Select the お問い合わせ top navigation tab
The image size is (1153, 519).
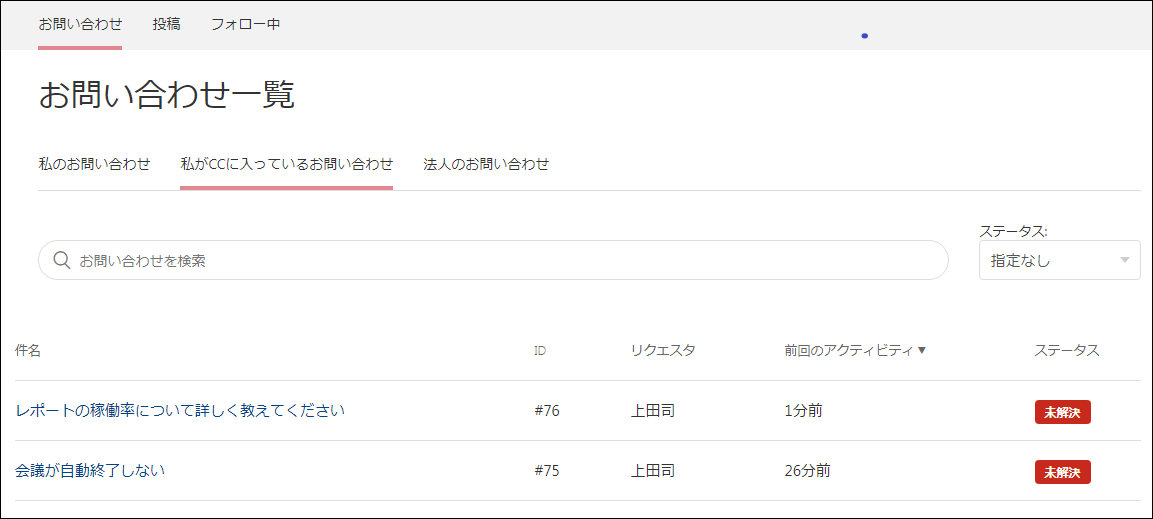80,24
